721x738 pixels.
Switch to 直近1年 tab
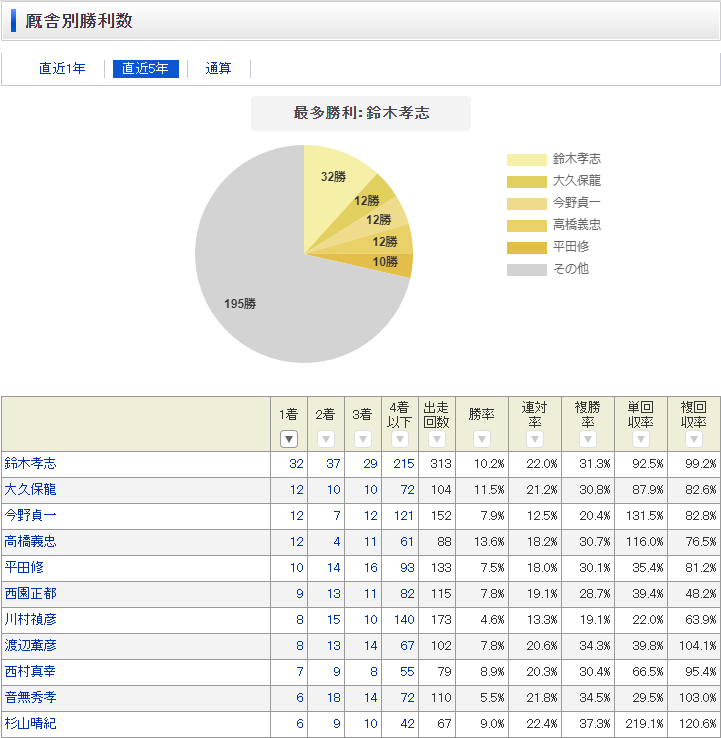[x=62, y=69]
